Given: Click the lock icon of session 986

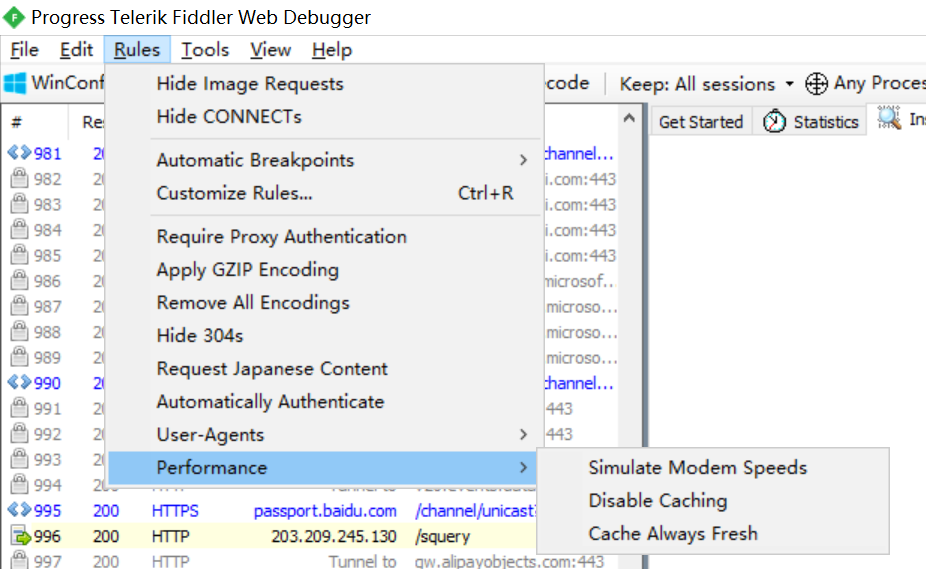Looking at the screenshot, I should click(x=19, y=279).
